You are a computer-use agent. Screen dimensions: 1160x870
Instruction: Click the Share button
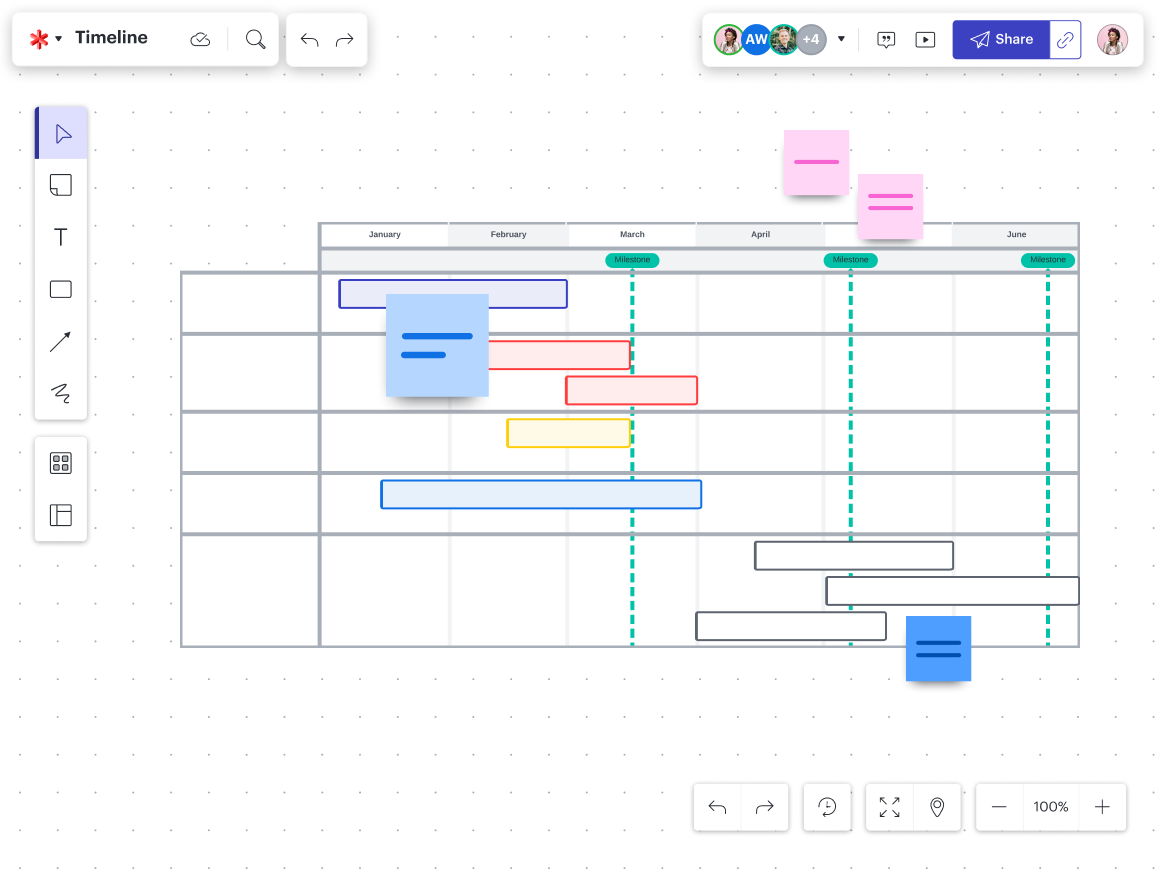1001,40
